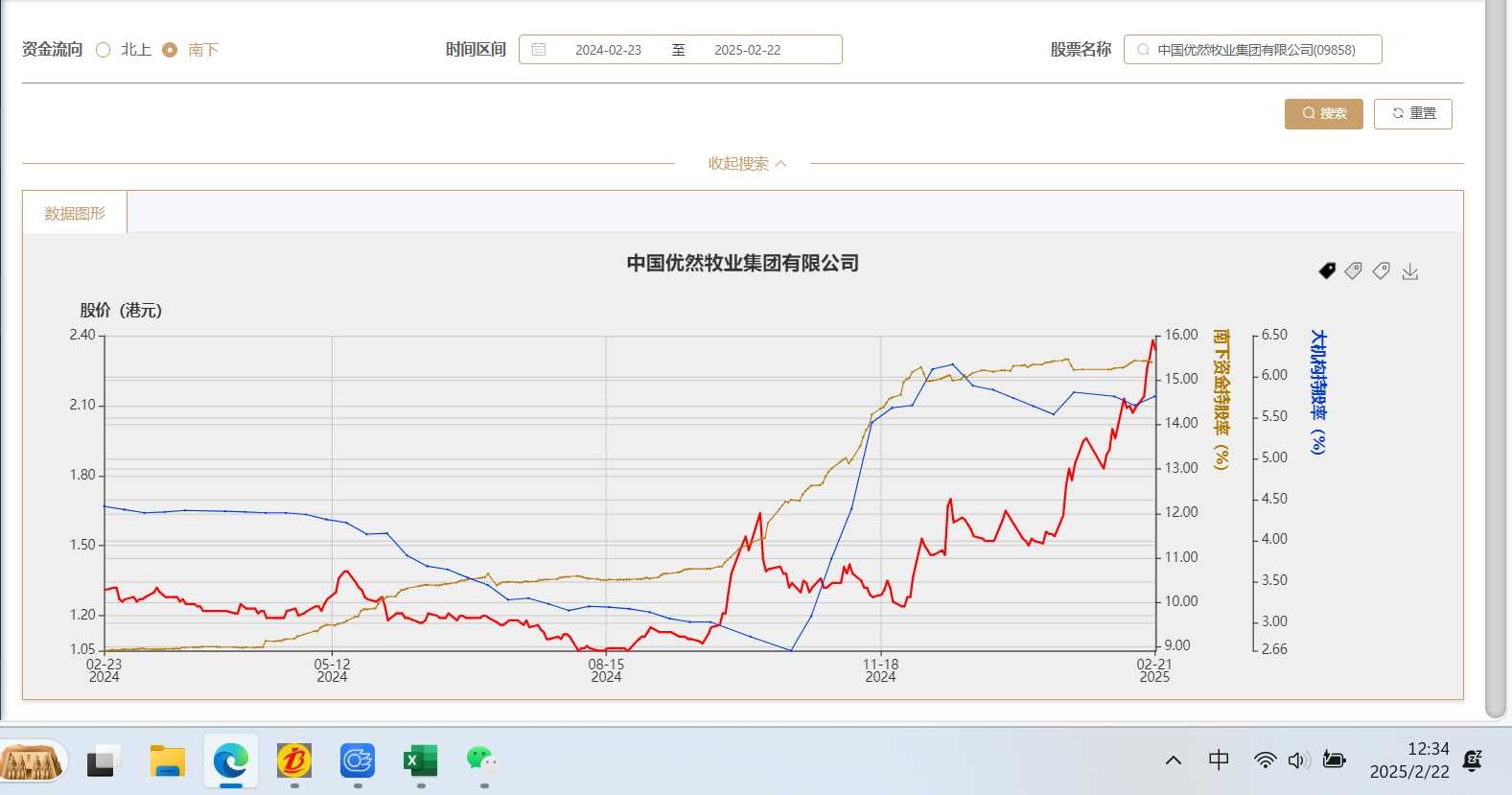Click the vertical page scrollbar
Viewport: 1512px width, 795px height.
1496,359
